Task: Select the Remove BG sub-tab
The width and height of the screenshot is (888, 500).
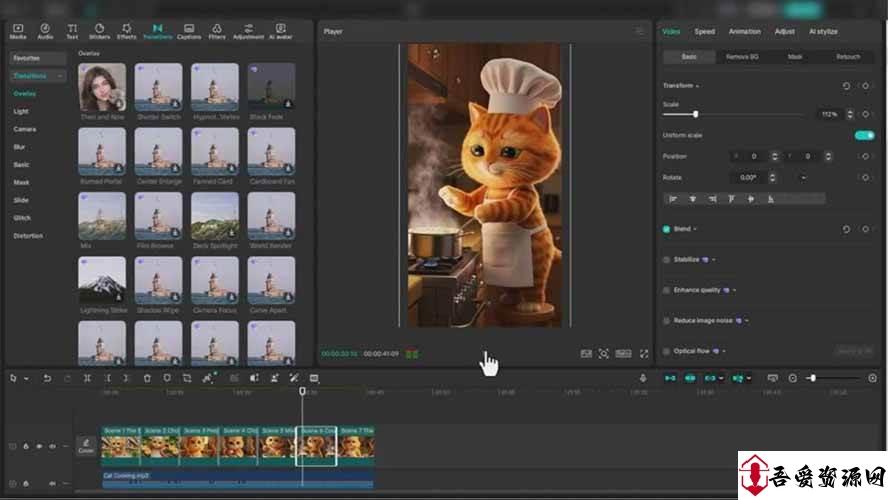Action: tap(742, 57)
